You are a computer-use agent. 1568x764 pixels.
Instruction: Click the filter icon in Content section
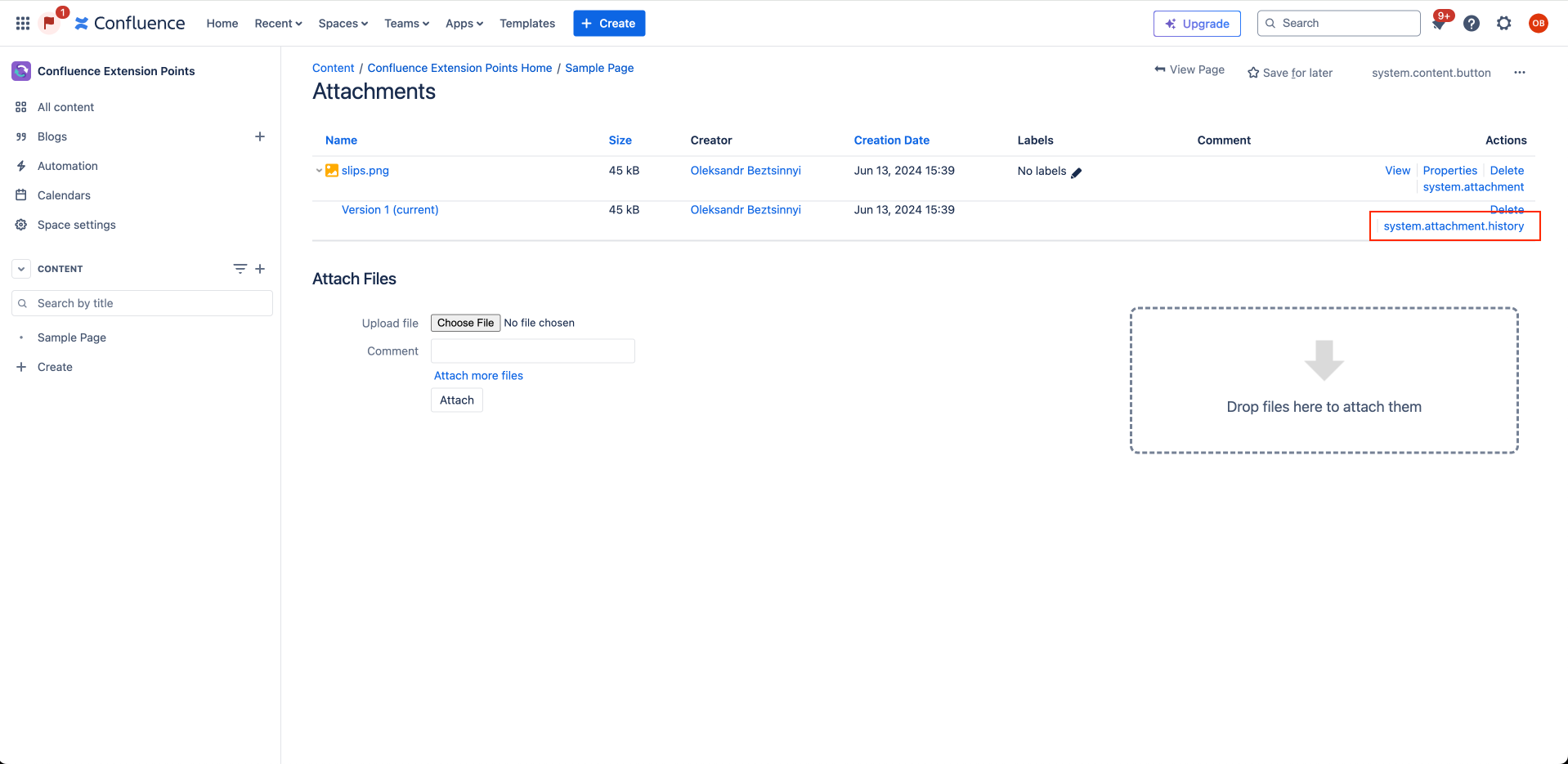pos(240,269)
